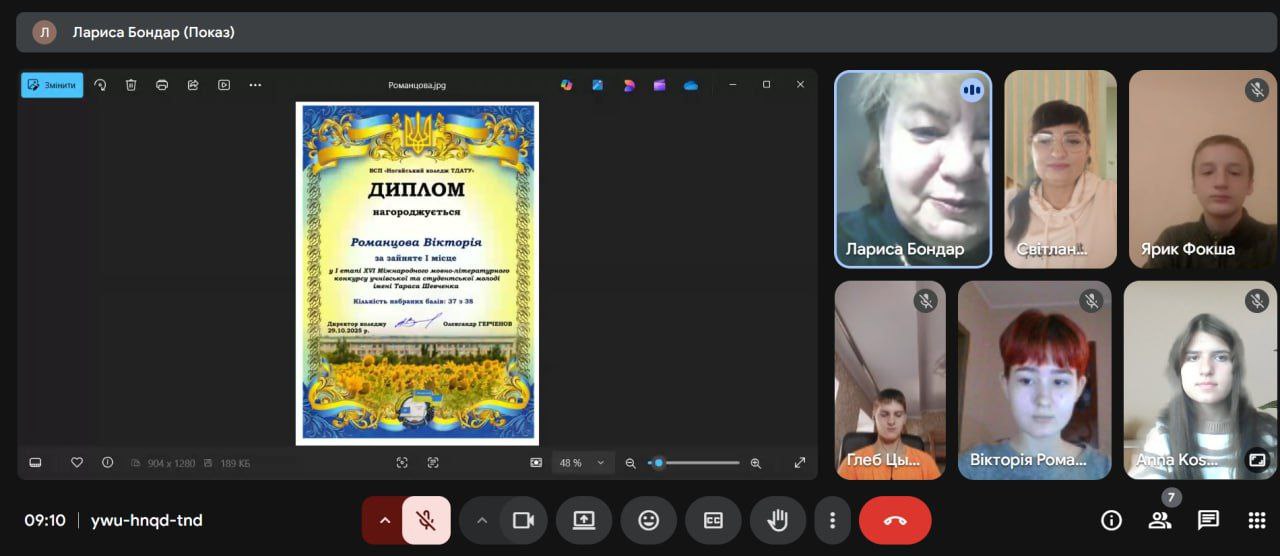
Task: Click the 904 x 1280 image dimensions text
Action: pyautogui.click(x=172, y=463)
